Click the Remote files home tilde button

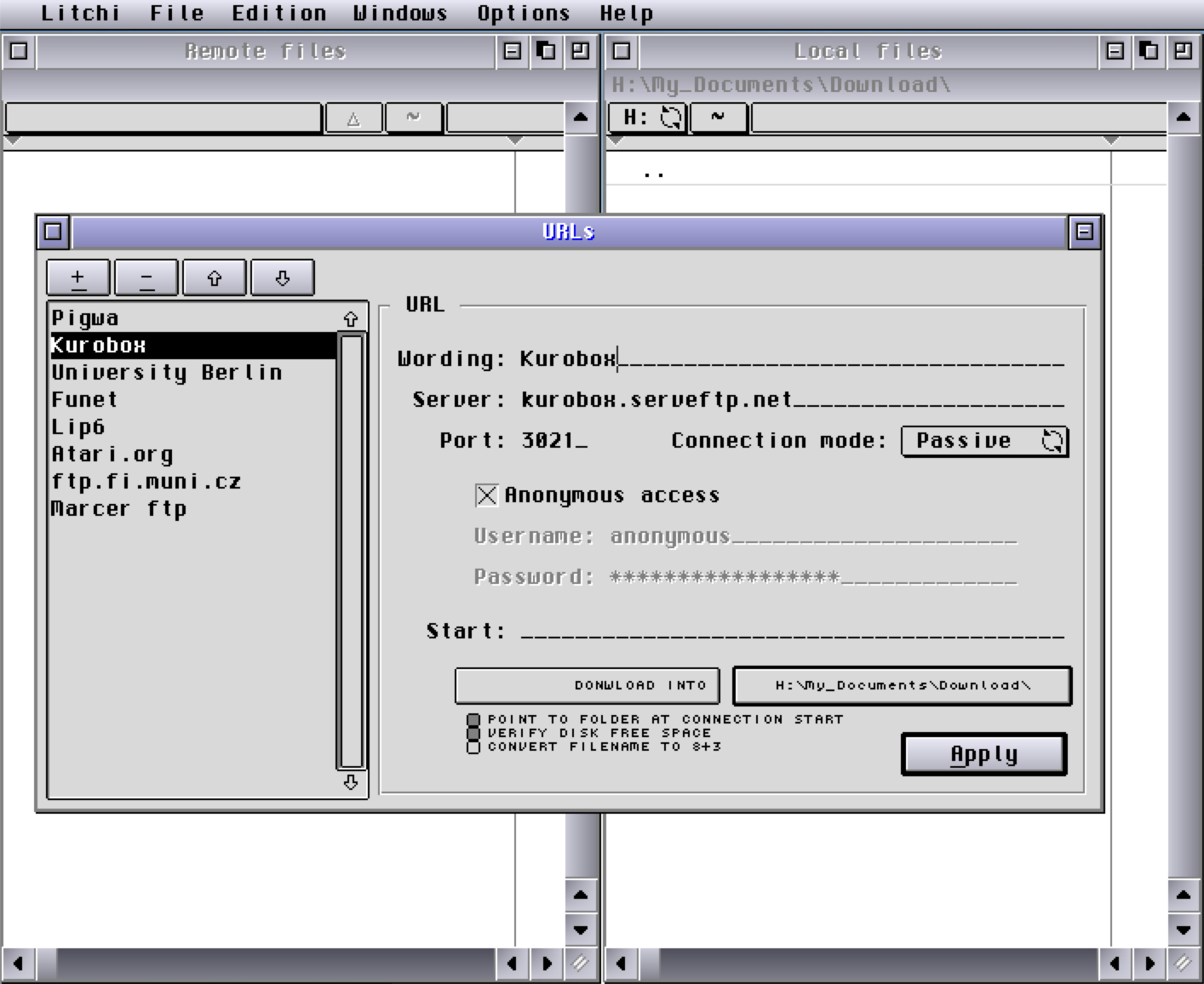(414, 118)
